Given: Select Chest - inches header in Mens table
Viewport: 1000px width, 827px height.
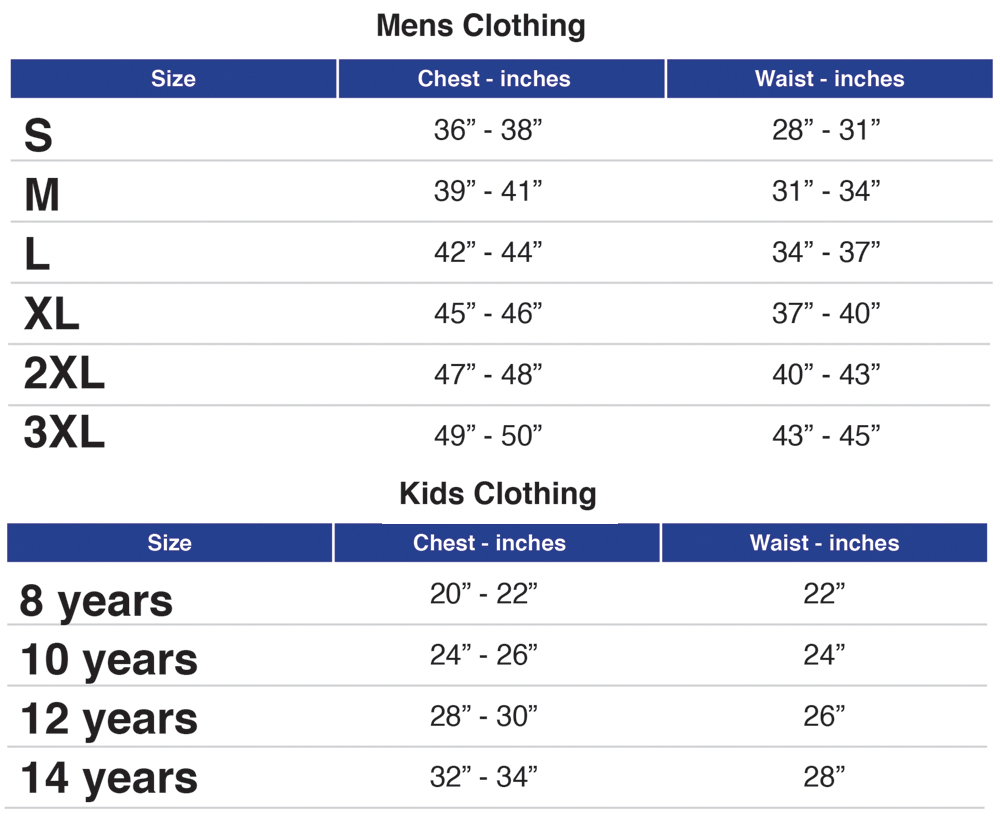Looking at the screenshot, I should 501,78.
